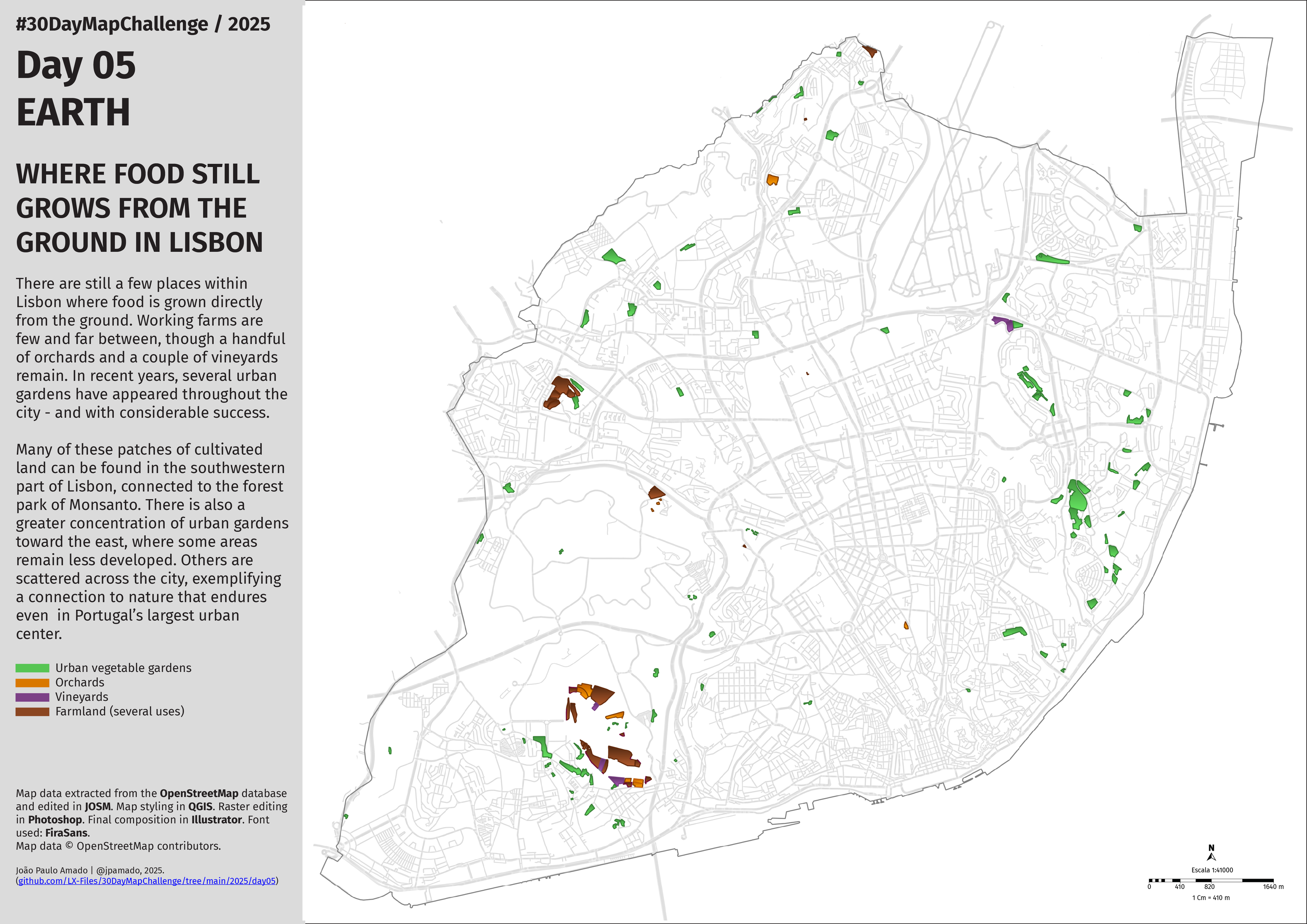Click the 'Vineyards' legend label

81,697
